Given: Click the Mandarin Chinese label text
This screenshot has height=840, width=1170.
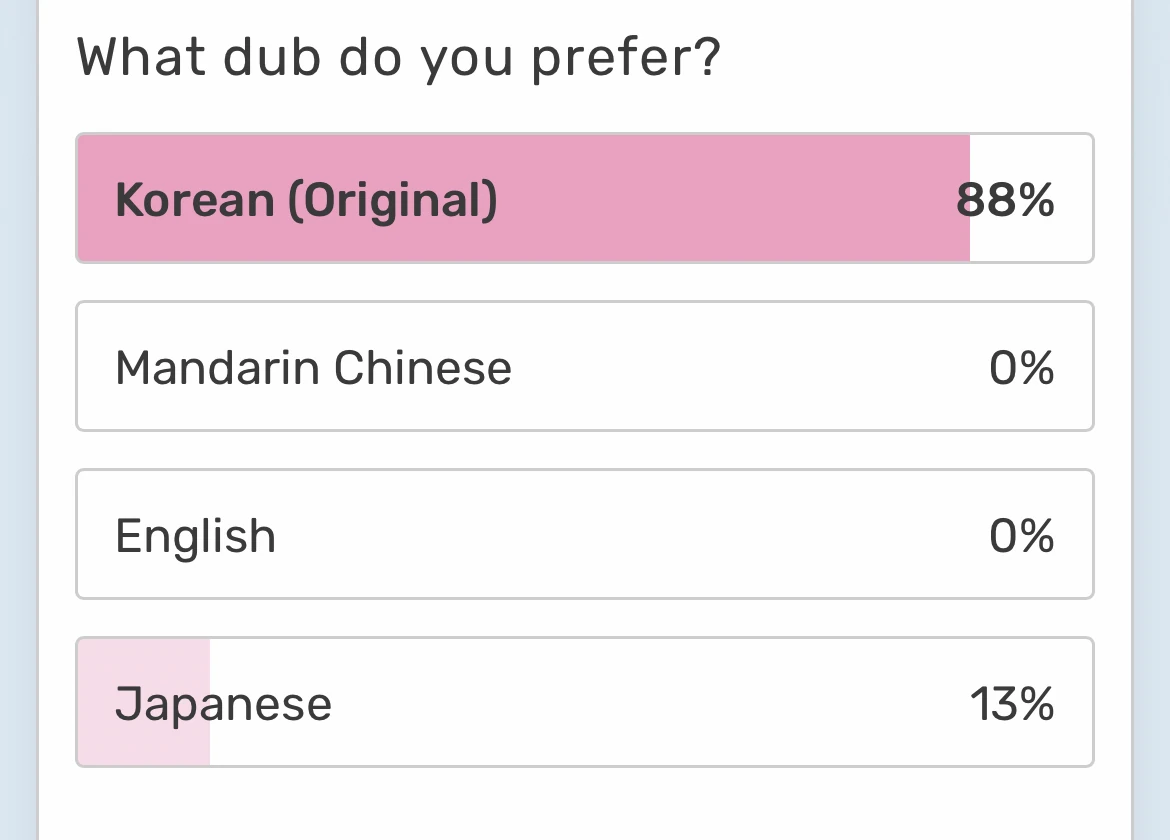Looking at the screenshot, I should point(313,367).
